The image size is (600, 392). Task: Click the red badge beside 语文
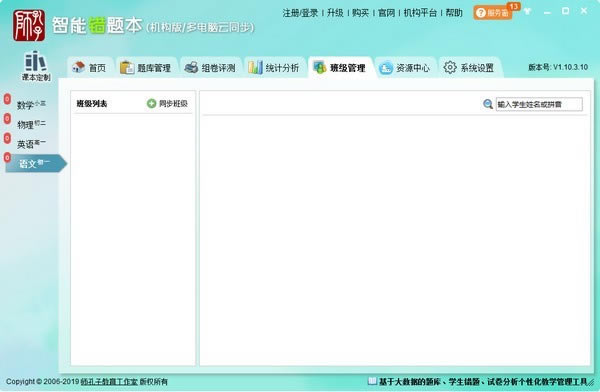click(x=7, y=157)
